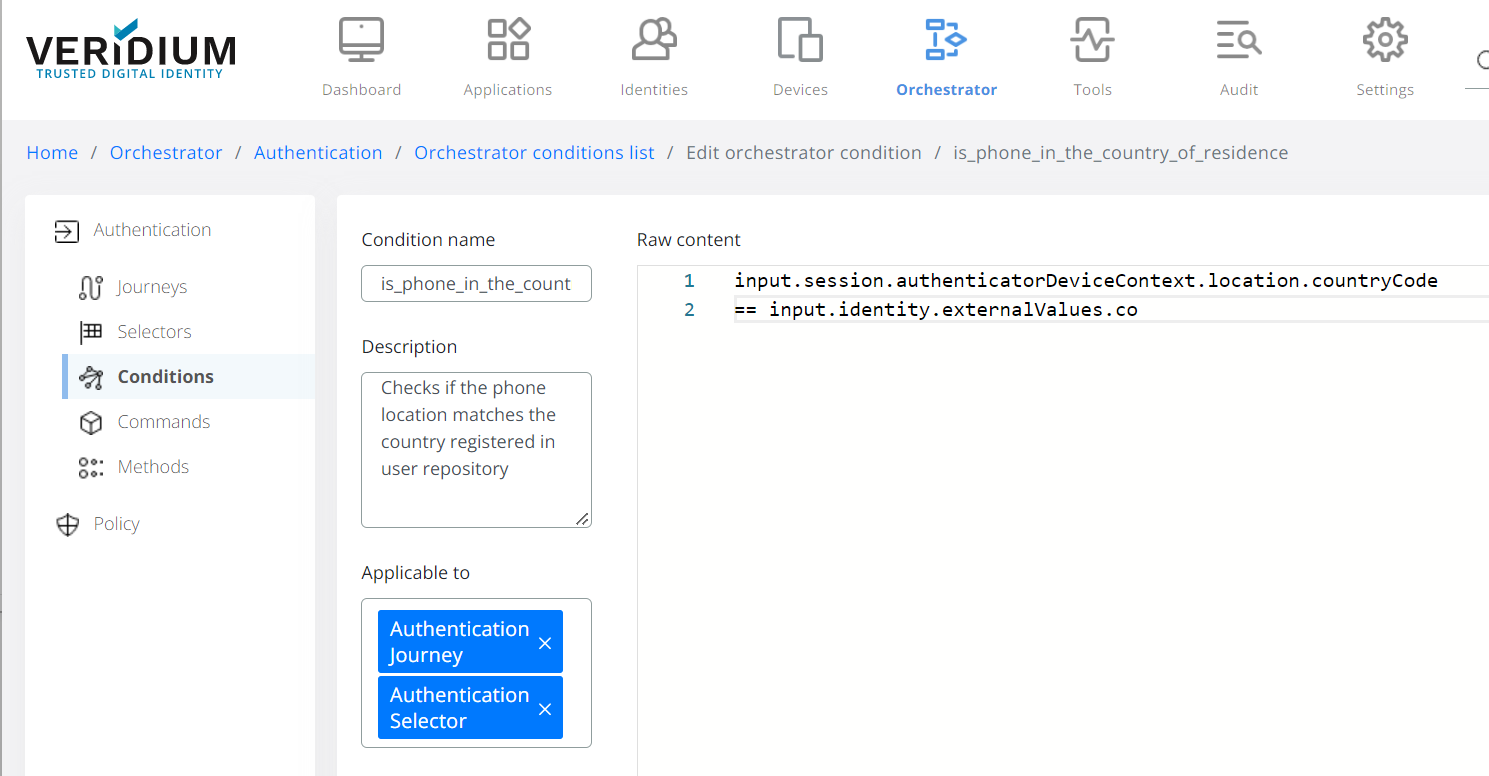Go to Orchestrator conditions list breadcrumb
This screenshot has width=1489, height=776.
[x=534, y=153]
